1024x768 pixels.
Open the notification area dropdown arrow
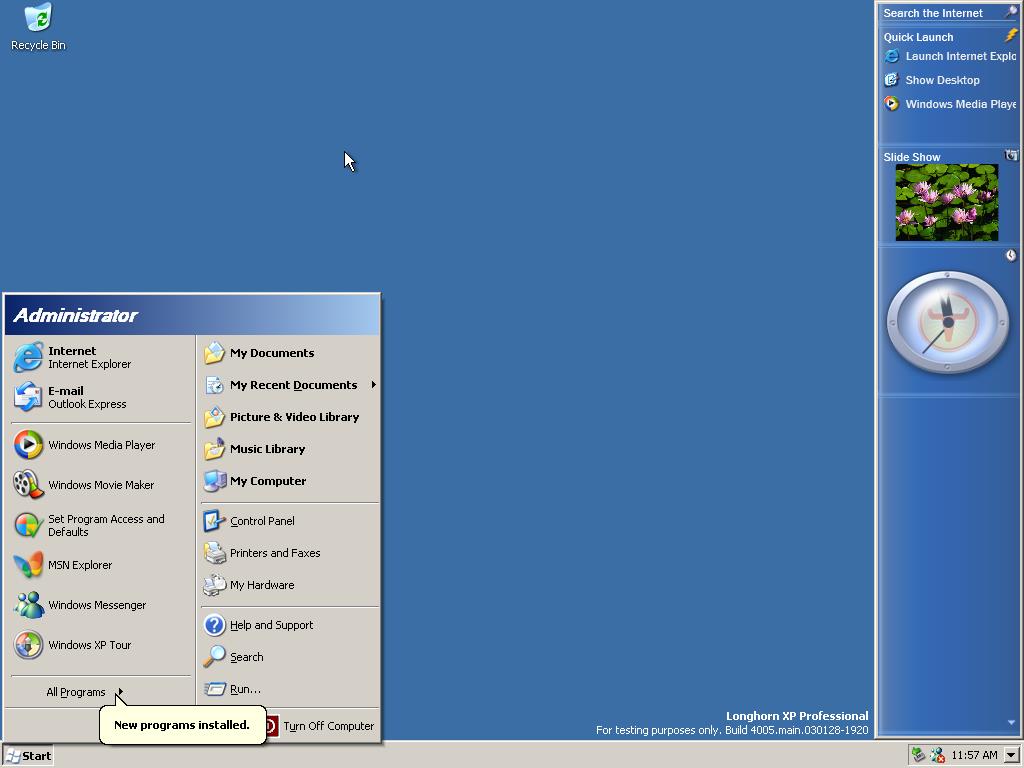(1012, 755)
